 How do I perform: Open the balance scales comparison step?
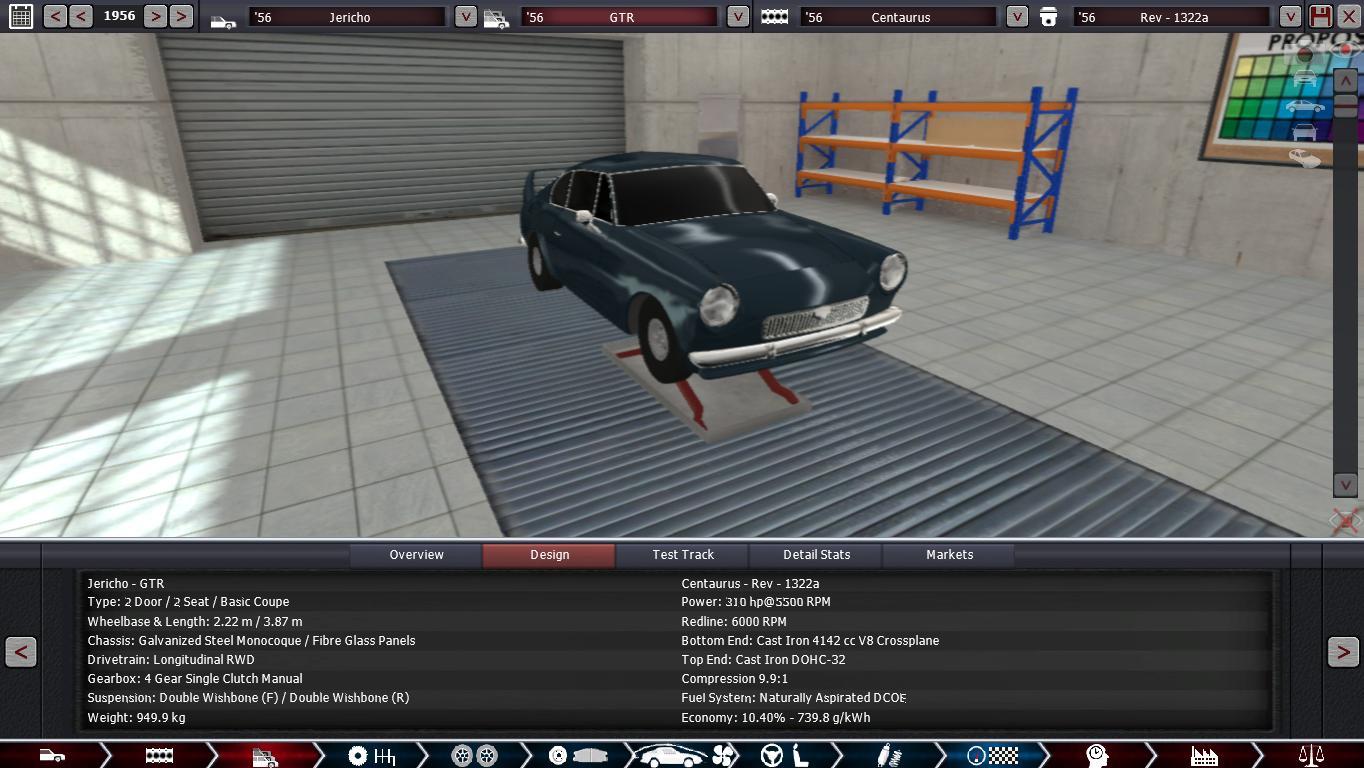point(1310,755)
